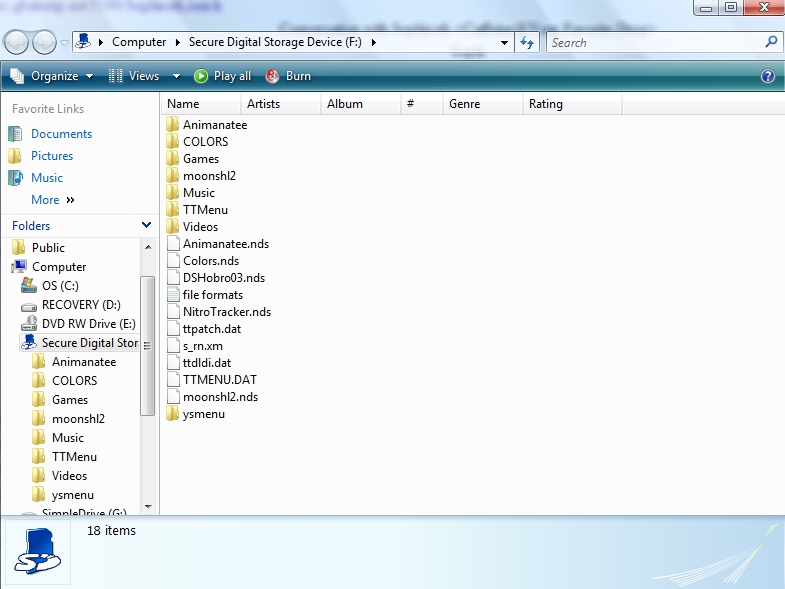
Task: Focus the Search input box
Action: click(656, 43)
